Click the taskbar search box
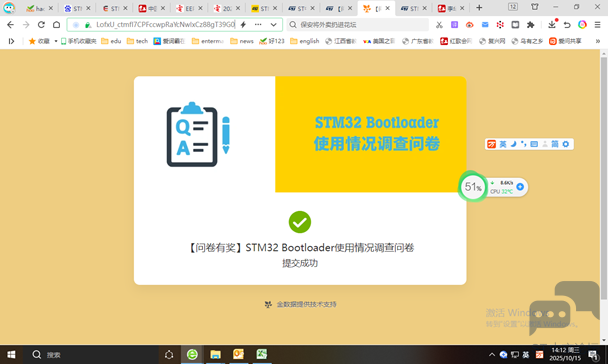This screenshot has height=364, width=608. coord(91,355)
